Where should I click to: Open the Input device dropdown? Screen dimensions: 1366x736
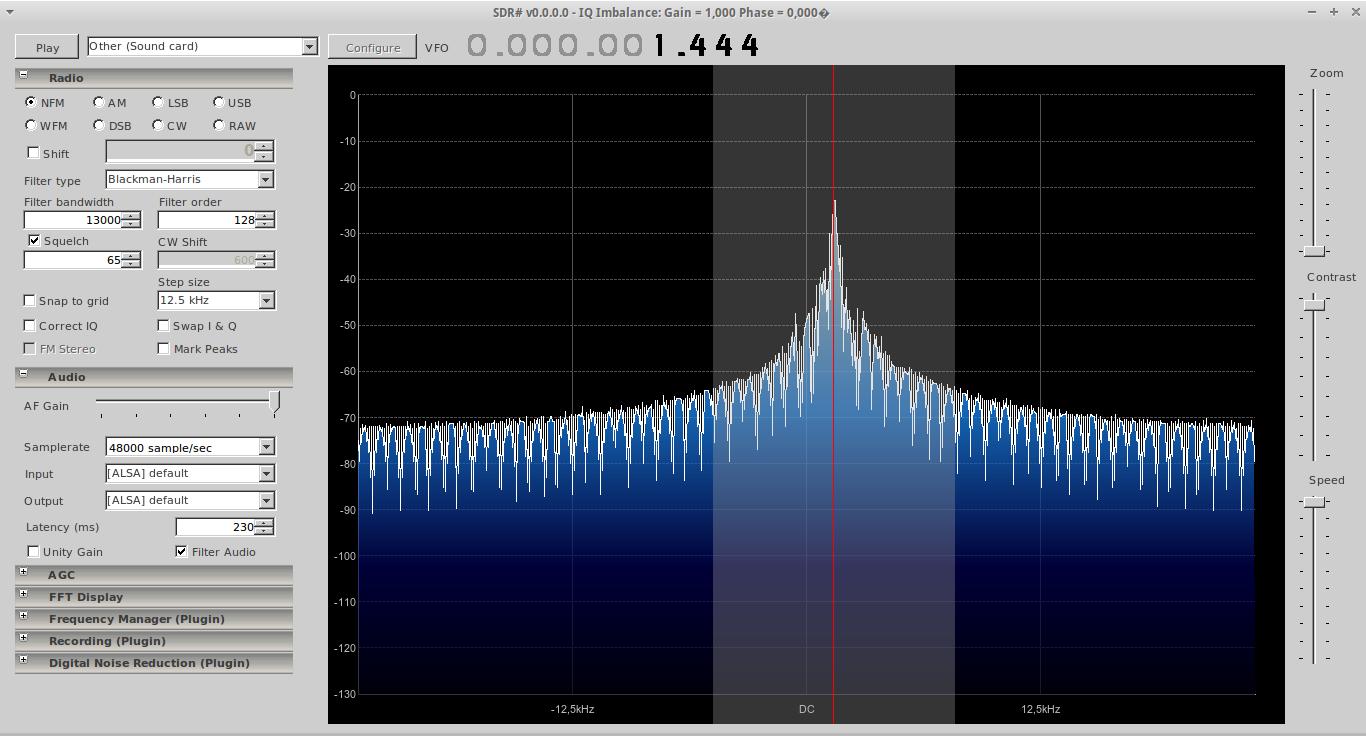(190, 473)
